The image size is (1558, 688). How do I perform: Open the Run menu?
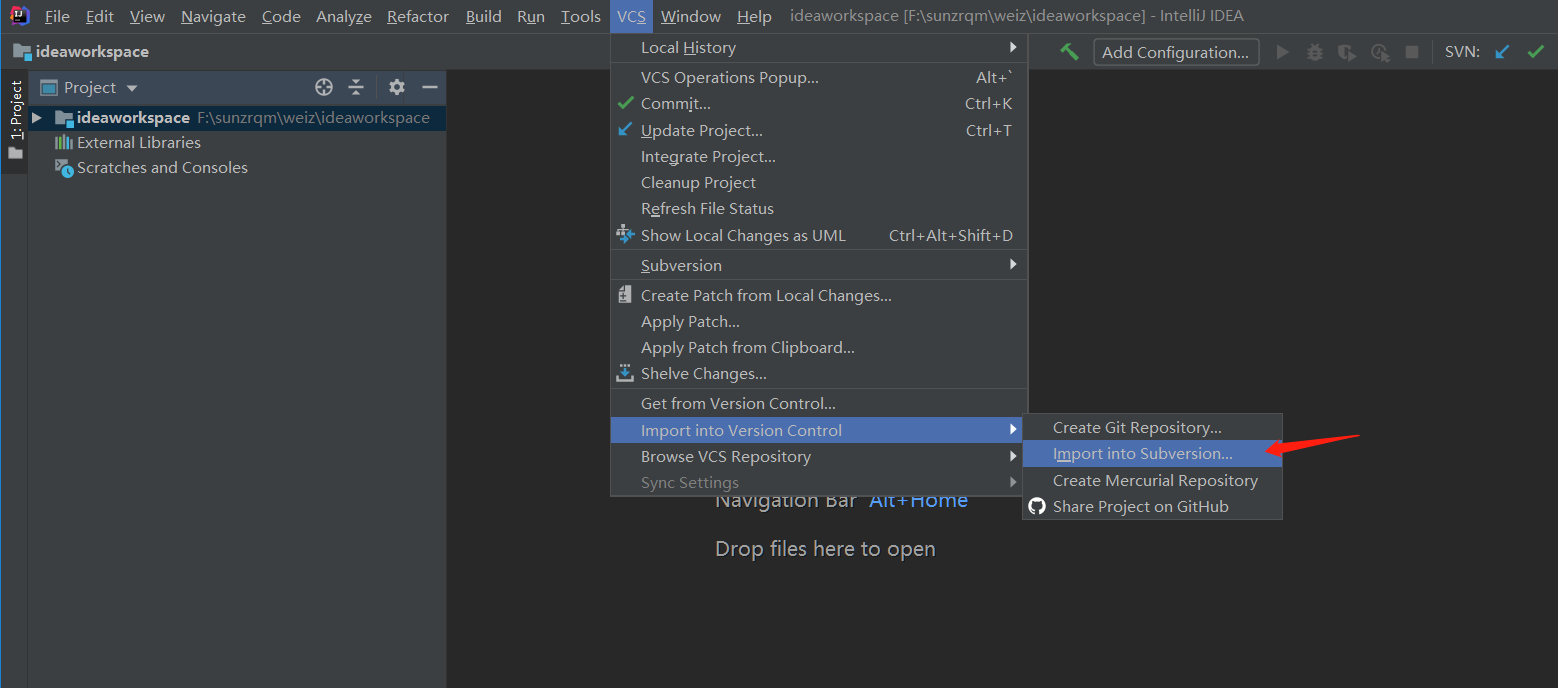coord(531,16)
